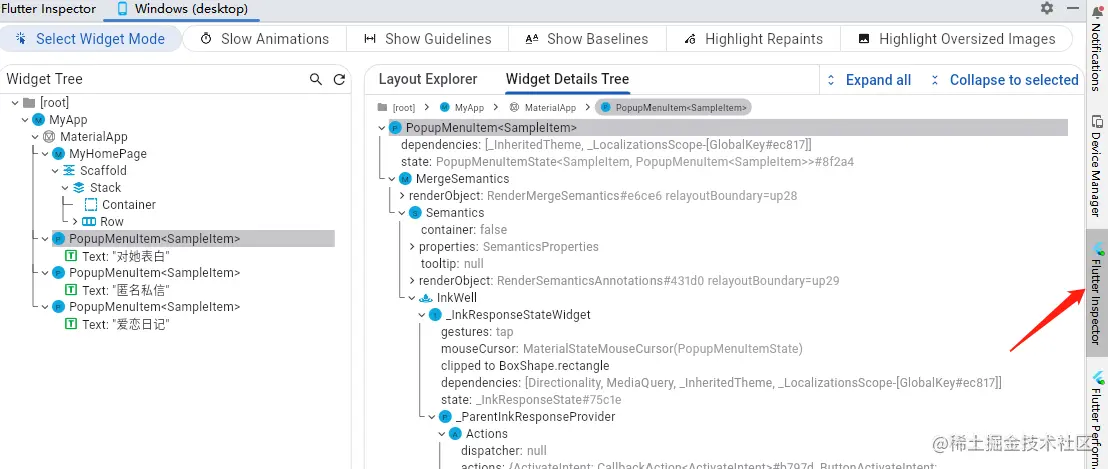This screenshot has height=469, width=1108.
Task: Click the MaterialApp icon in the Widget Tree
Action: [x=49, y=137]
